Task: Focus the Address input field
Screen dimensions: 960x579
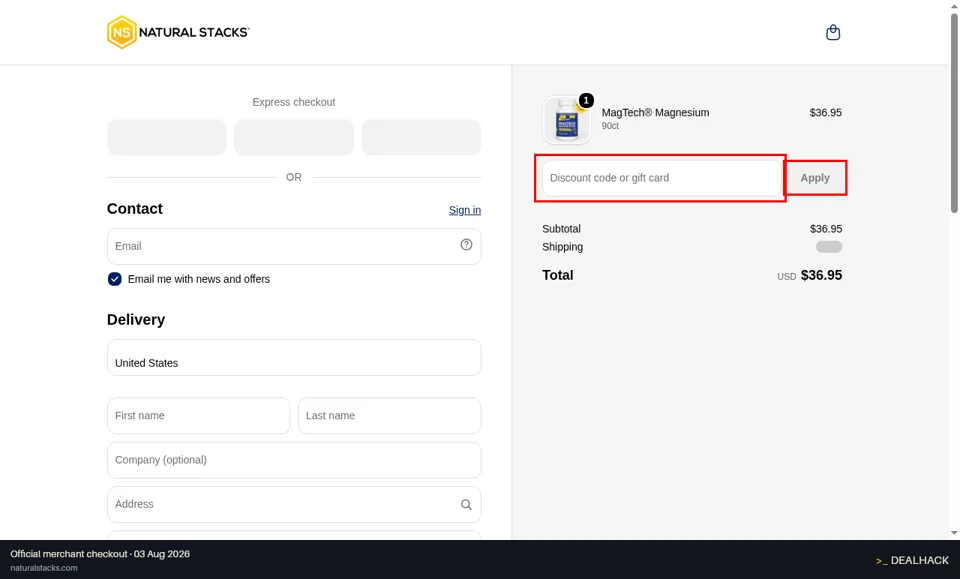Action: 294,504
